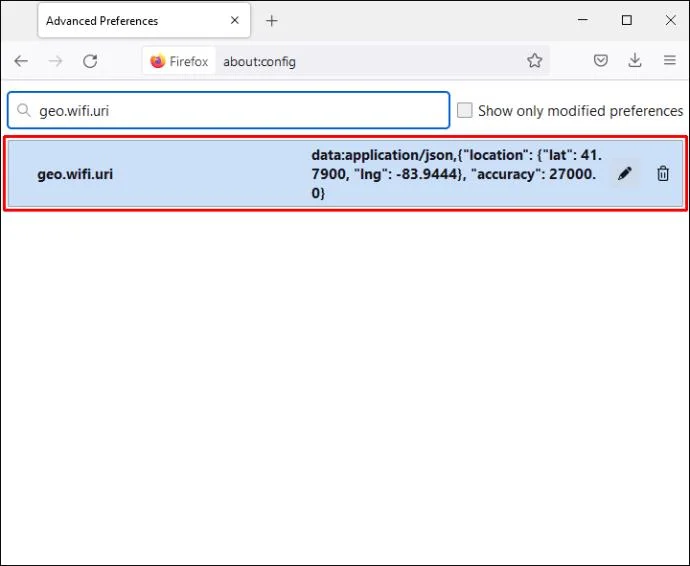Go back one page
The height and width of the screenshot is (566, 690).
click(21, 61)
